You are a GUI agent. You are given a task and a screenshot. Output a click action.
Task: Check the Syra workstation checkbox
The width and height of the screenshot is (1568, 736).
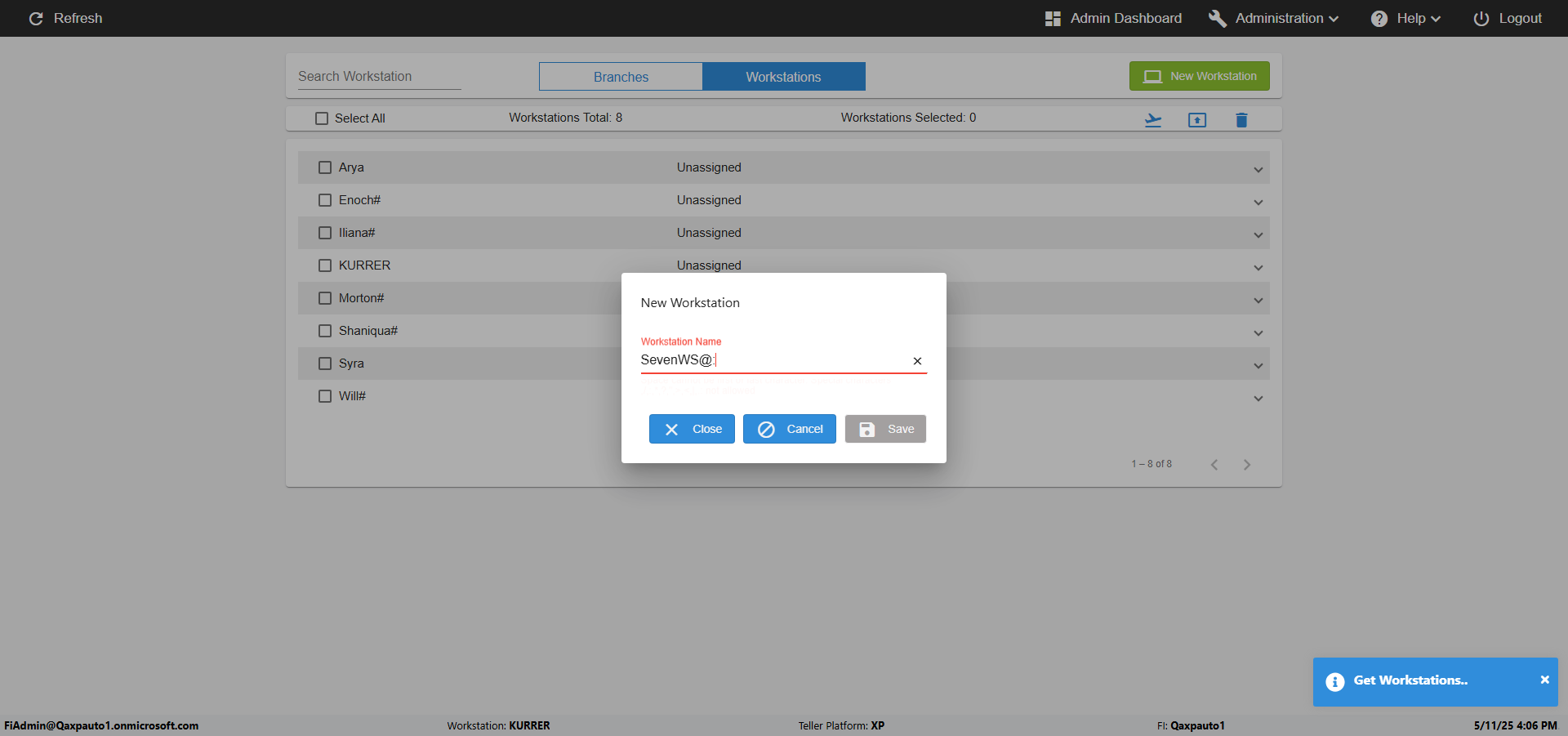pos(325,364)
